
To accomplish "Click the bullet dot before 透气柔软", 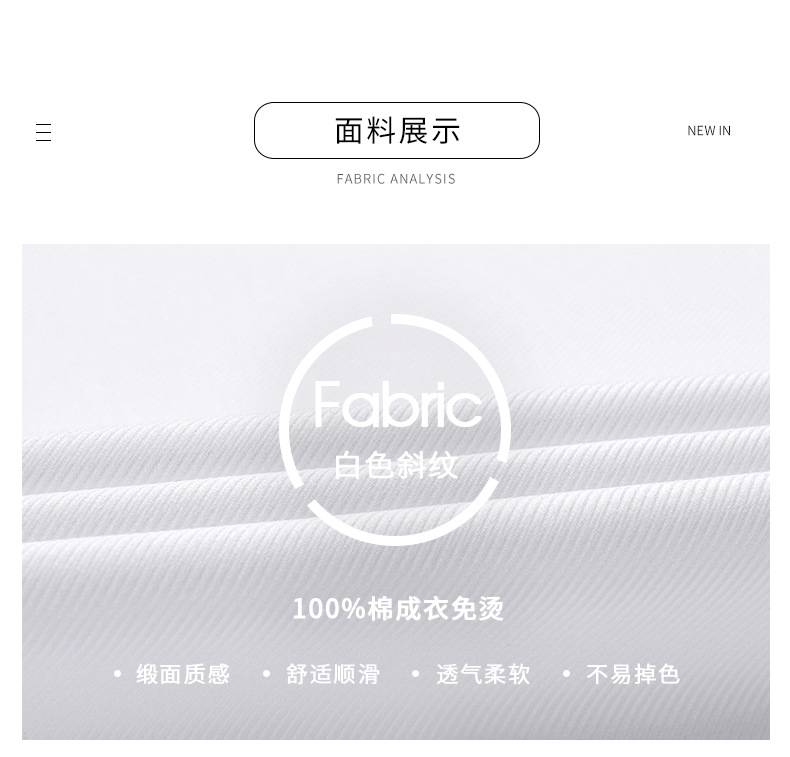I will coord(416,673).
